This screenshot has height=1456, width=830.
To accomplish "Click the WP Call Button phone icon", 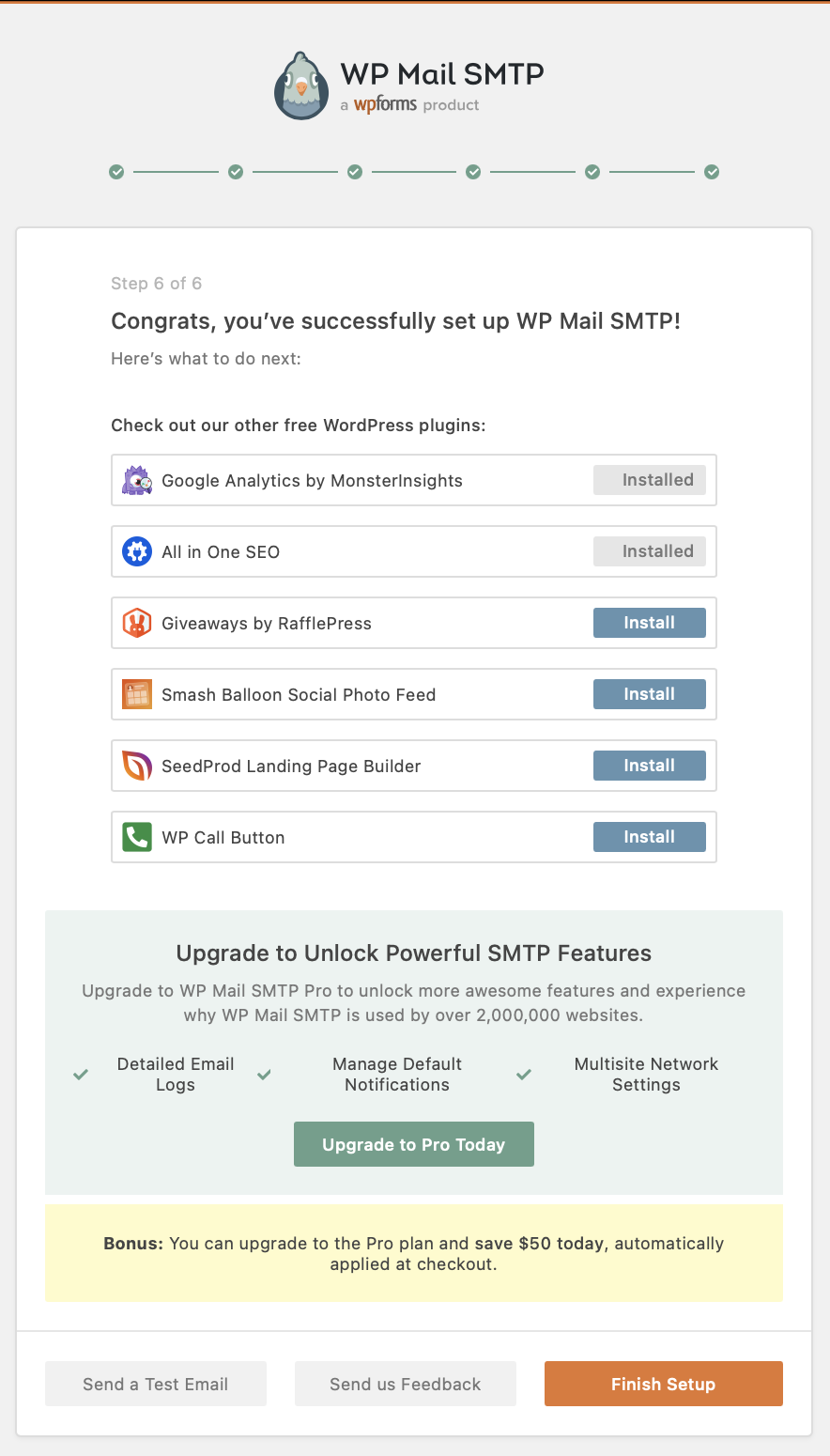I will [137, 837].
